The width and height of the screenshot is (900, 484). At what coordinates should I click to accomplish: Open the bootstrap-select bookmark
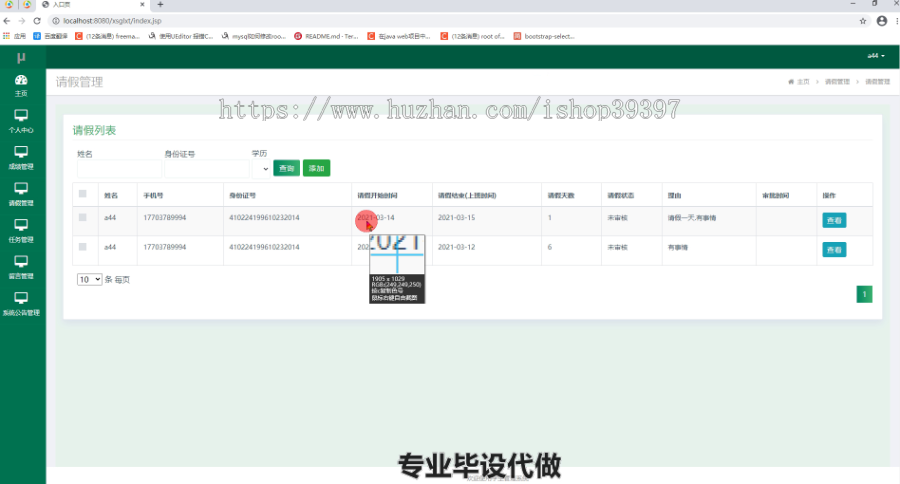click(544, 36)
